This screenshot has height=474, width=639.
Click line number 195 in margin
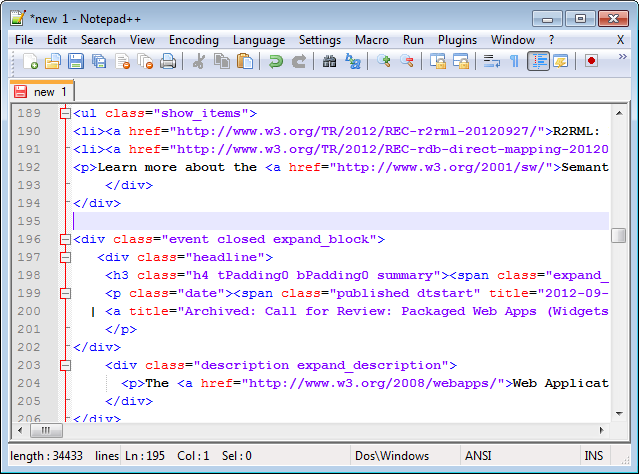(29, 221)
